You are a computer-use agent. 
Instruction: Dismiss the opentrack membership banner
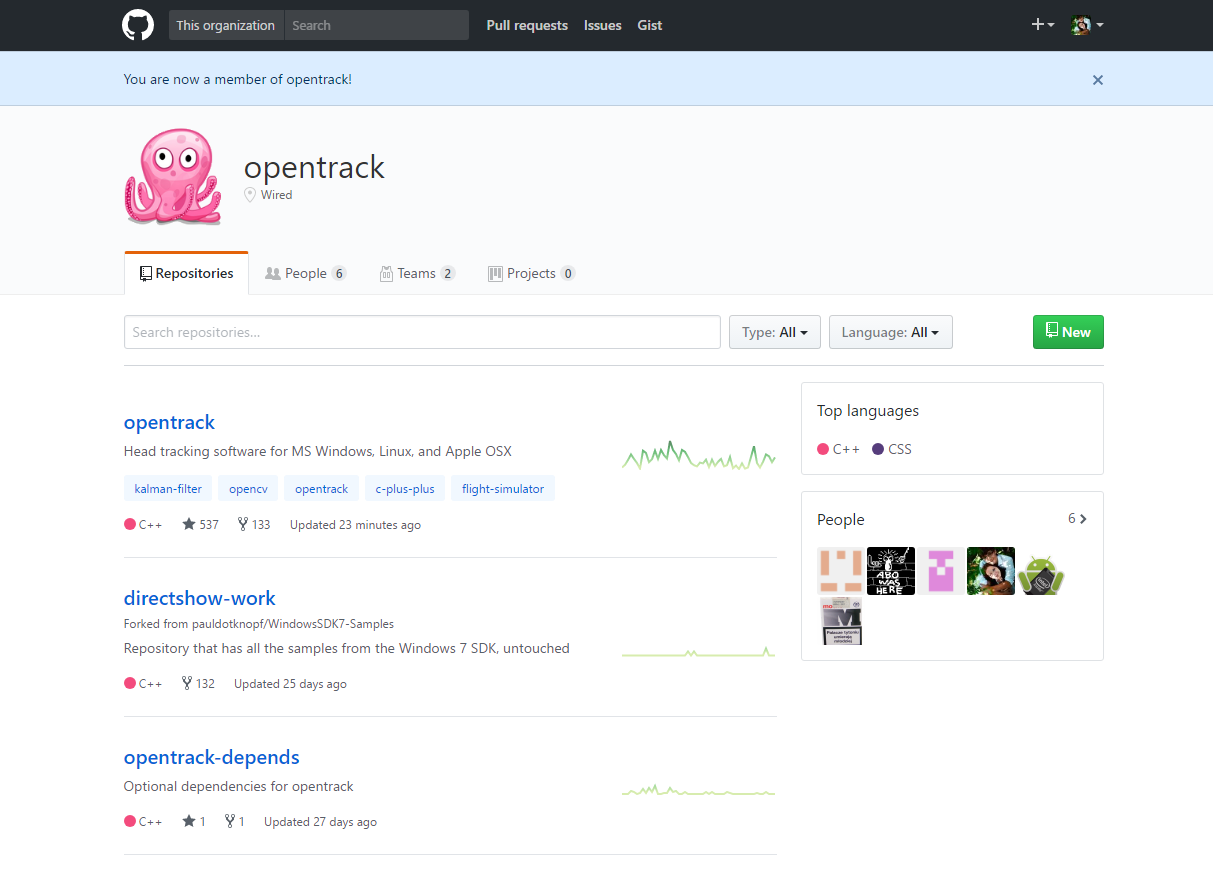pyautogui.click(x=1098, y=80)
